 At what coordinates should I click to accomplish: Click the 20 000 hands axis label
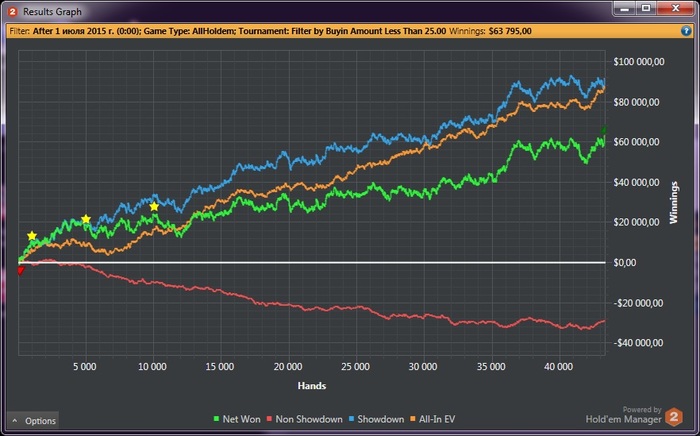[x=288, y=367]
